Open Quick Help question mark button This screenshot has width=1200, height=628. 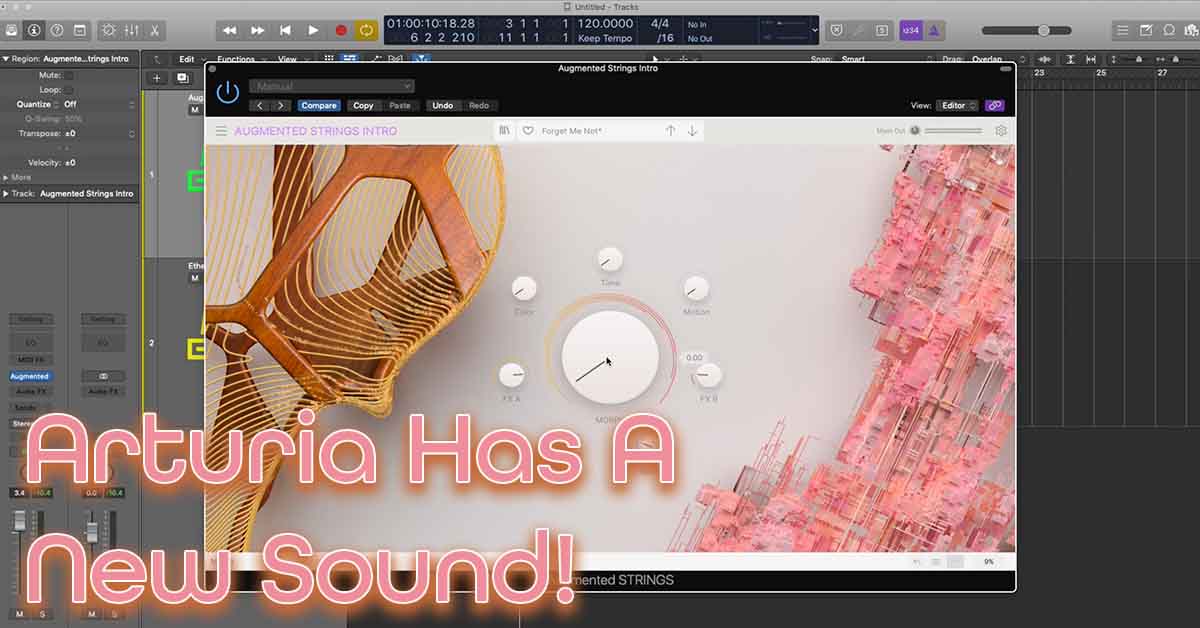(x=57, y=31)
